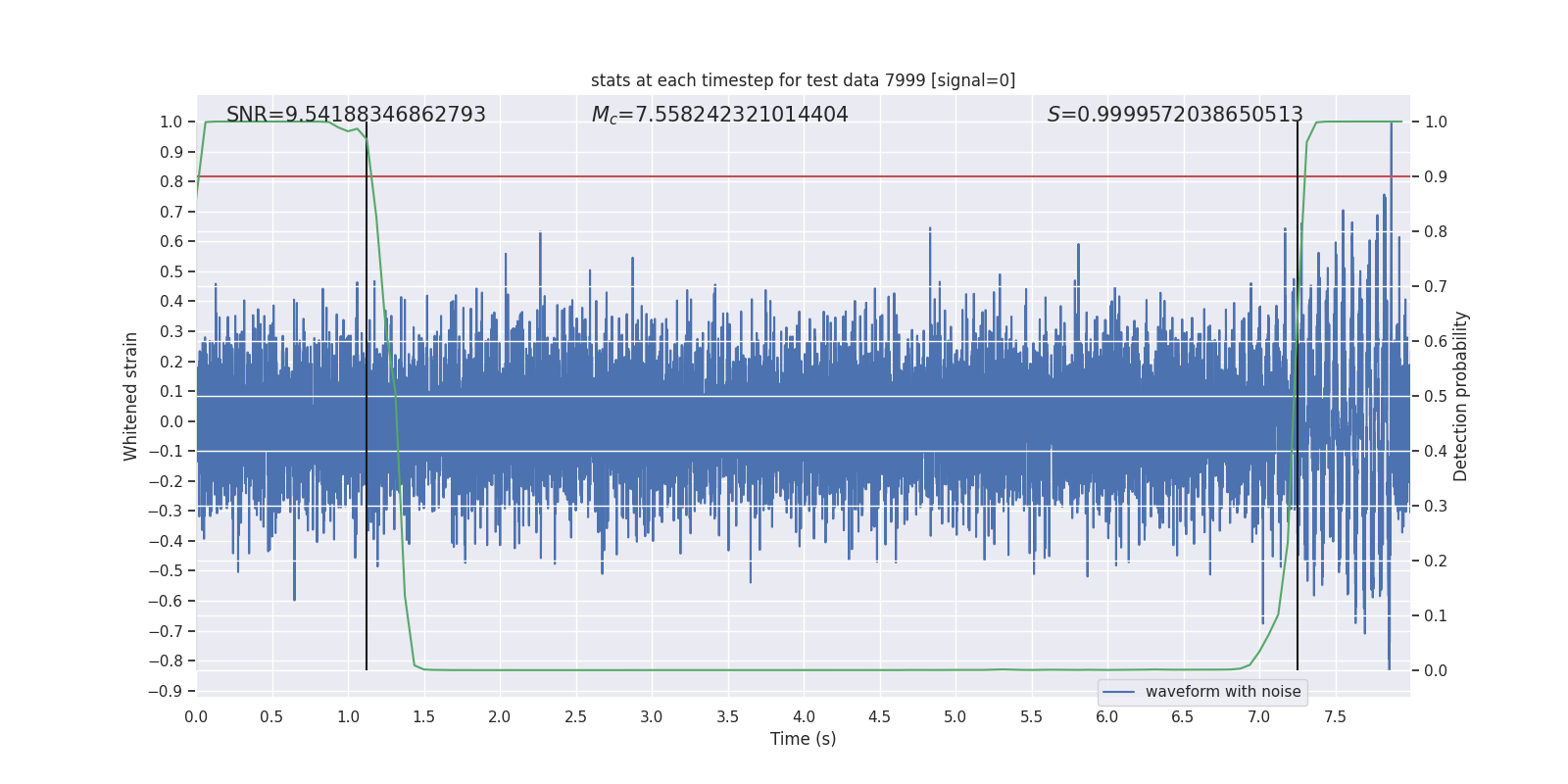
Task: Click the 4.0 tick on time axis
Action: [804, 717]
